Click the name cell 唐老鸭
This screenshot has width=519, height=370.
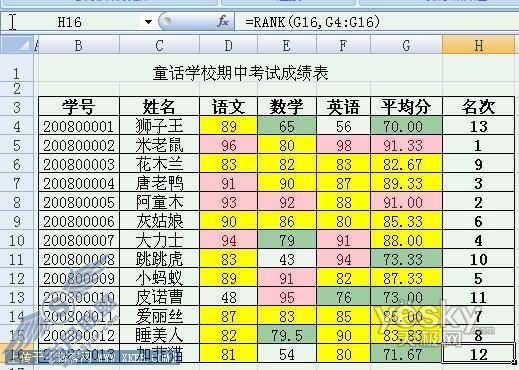[x=159, y=183]
